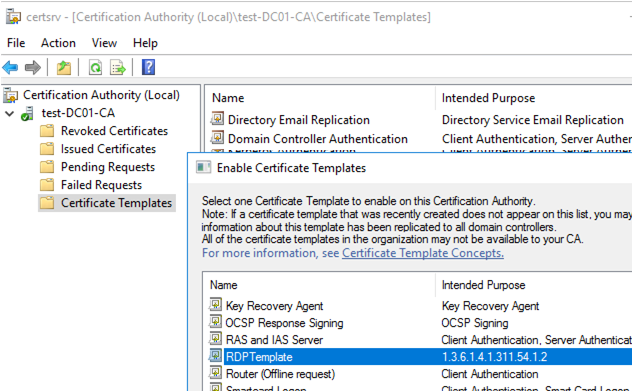632x391 pixels.
Task: Click the Forward arrow toolbar icon
Action: (33, 67)
